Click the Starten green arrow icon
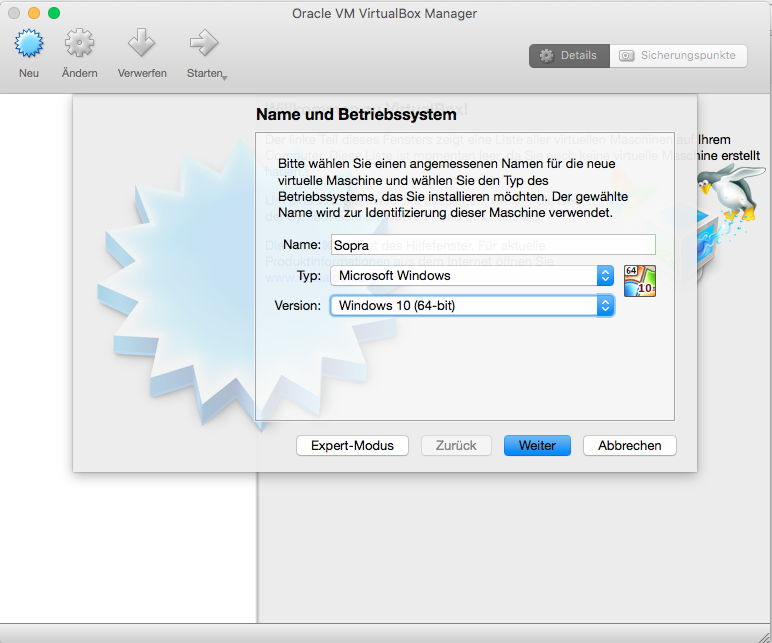The width and height of the screenshot is (772, 643). click(x=203, y=43)
